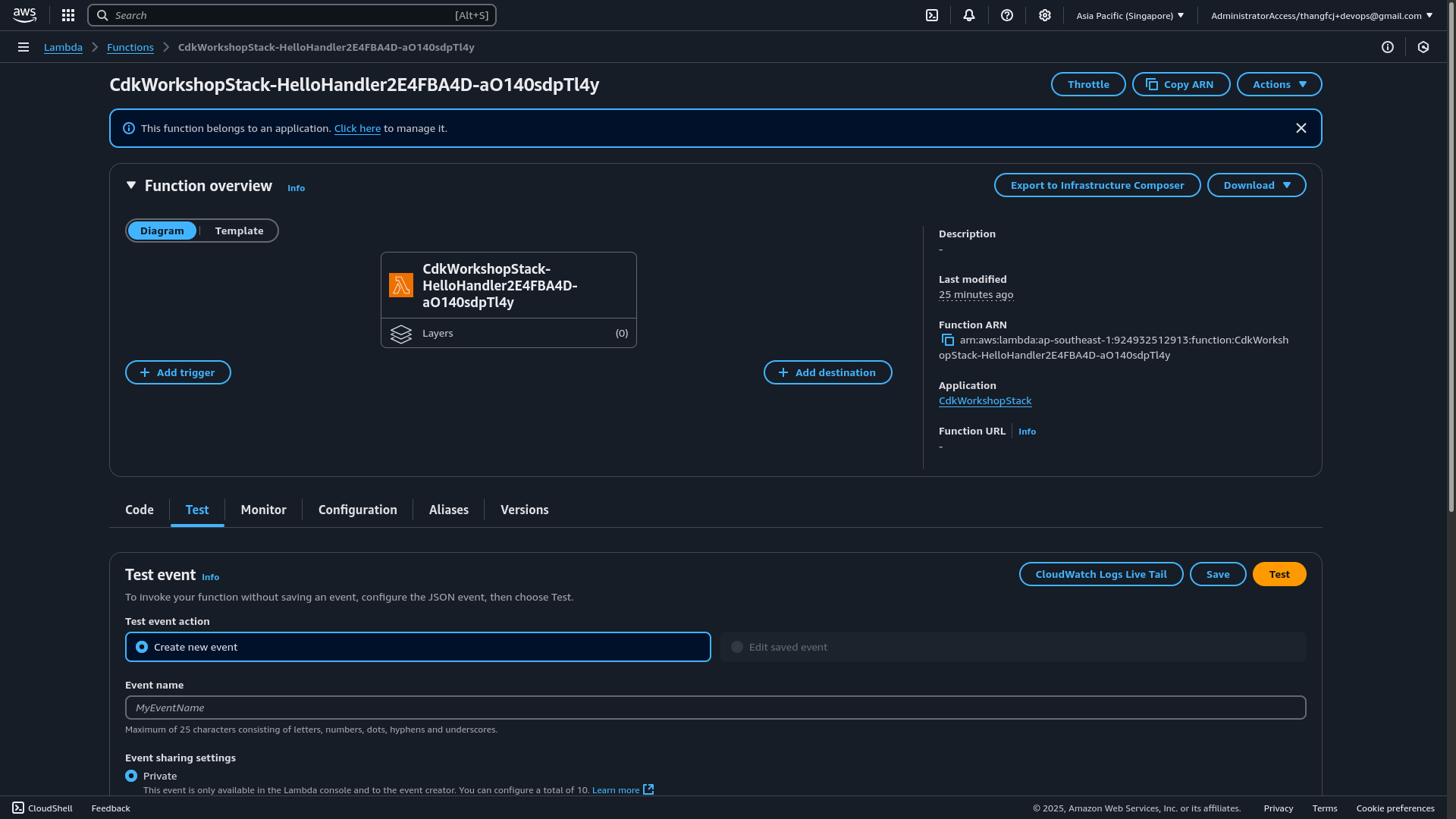This screenshot has height=819, width=1456.
Task: Click Export to Infrastructure Composer
Action: coord(1097,185)
